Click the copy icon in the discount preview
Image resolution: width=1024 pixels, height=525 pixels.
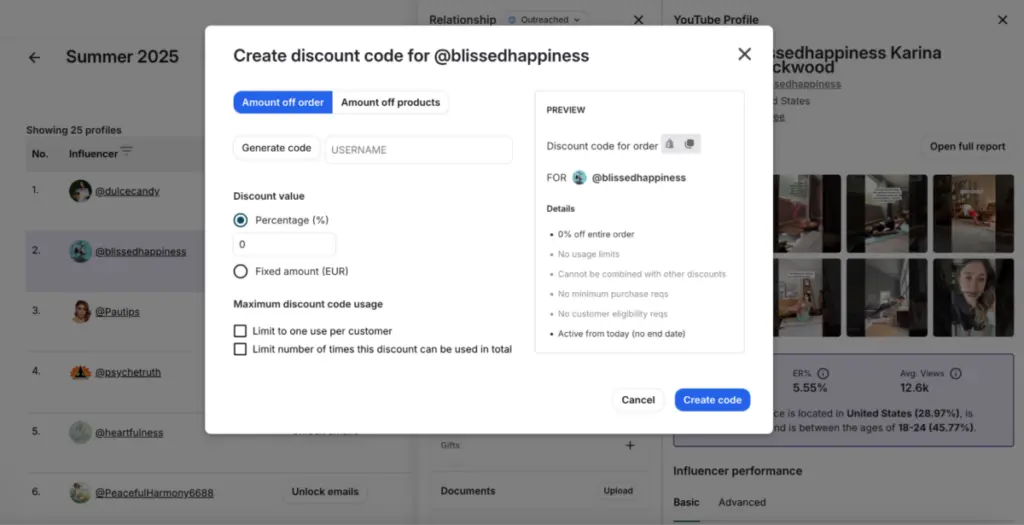(x=690, y=145)
